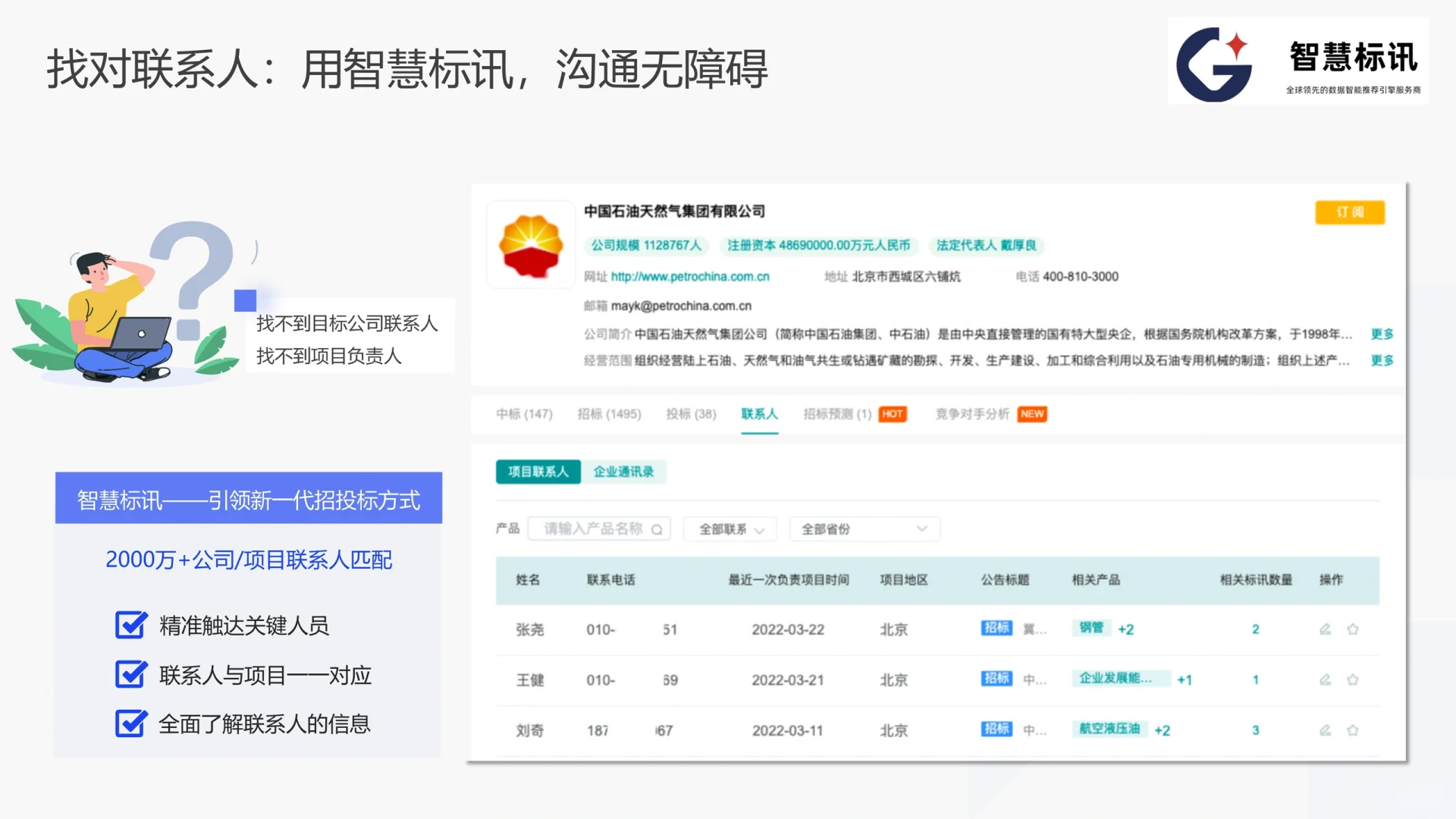Expand the 全部省份 dropdown
1456x819 pixels.
[864, 529]
